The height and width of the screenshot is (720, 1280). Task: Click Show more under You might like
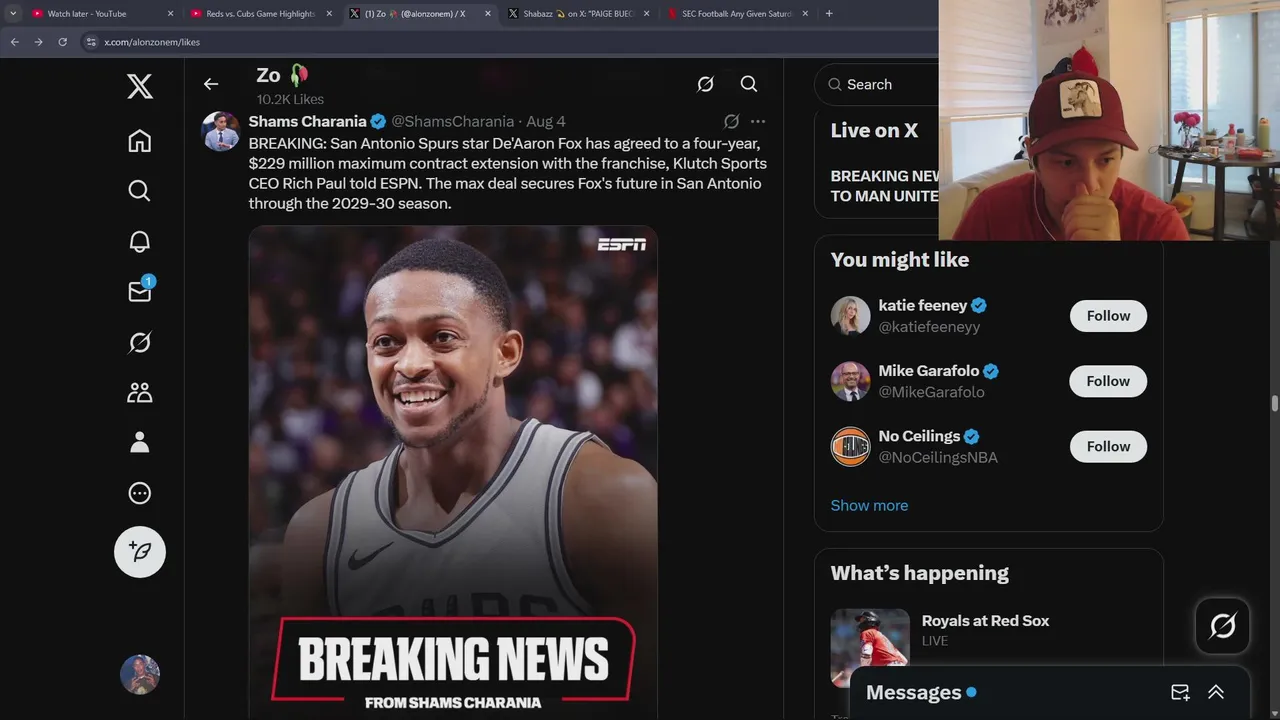pyautogui.click(x=869, y=505)
